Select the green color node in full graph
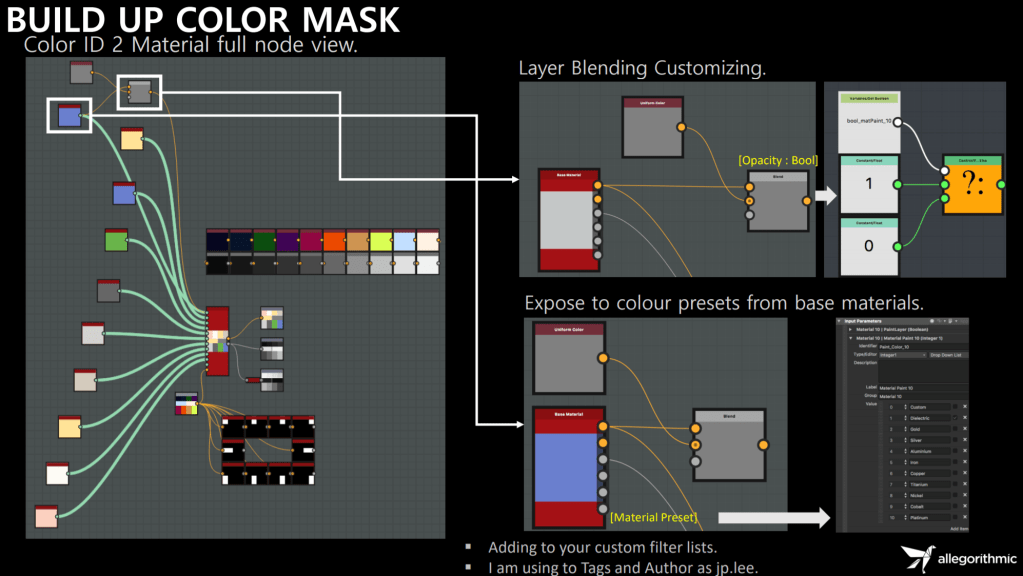This screenshot has height=576, width=1023. pos(117,241)
